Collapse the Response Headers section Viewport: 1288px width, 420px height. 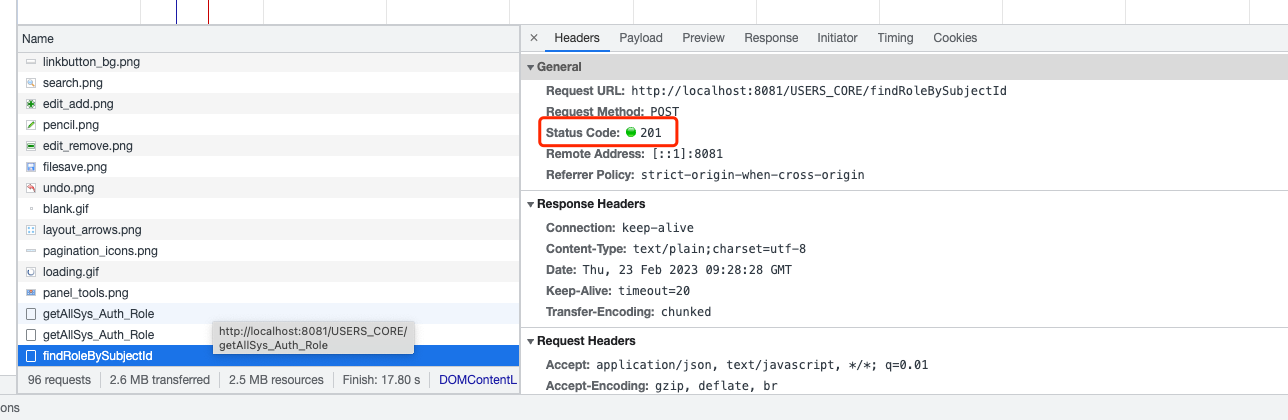pyautogui.click(x=531, y=204)
